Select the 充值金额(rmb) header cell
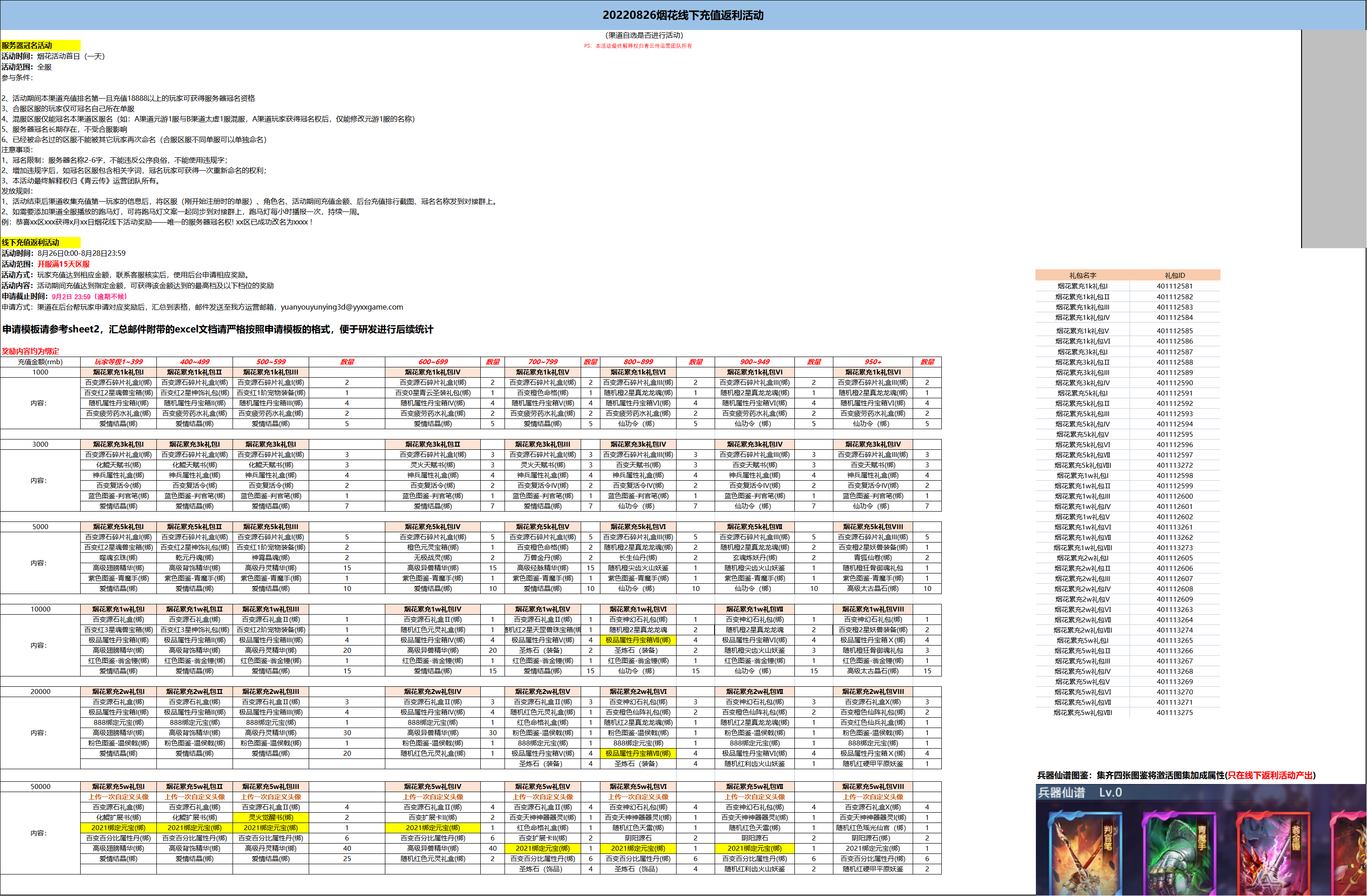 40,362
